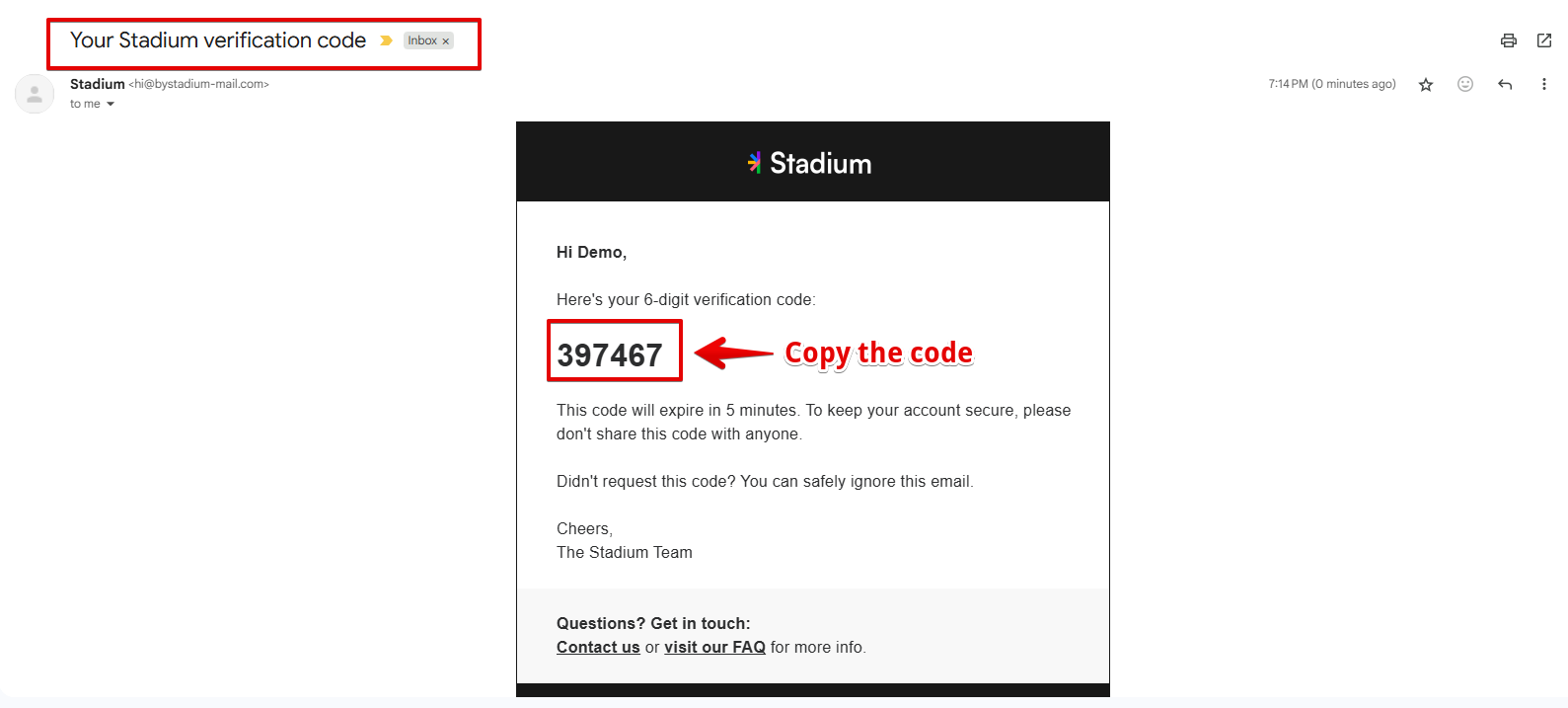This screenshot has width=1568, height=708.
Task: Select the sender address hi@bystadium-mail.com
Action: (199, 84)
